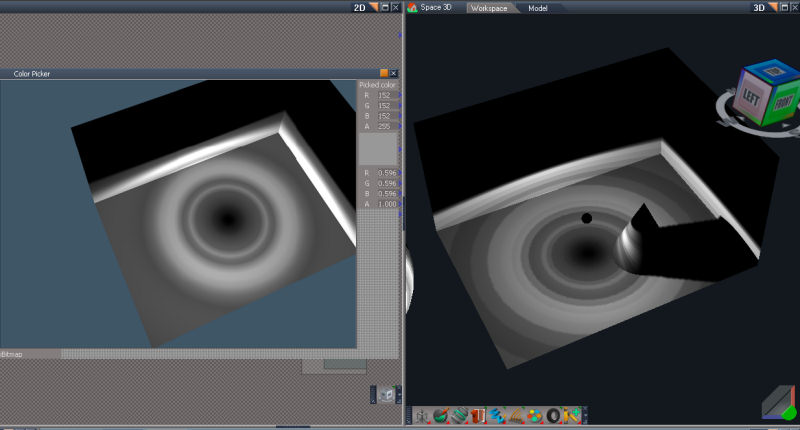Expand the blue arrow next to R 152
This screenshot has height=430, width=800.
(400, 95)
